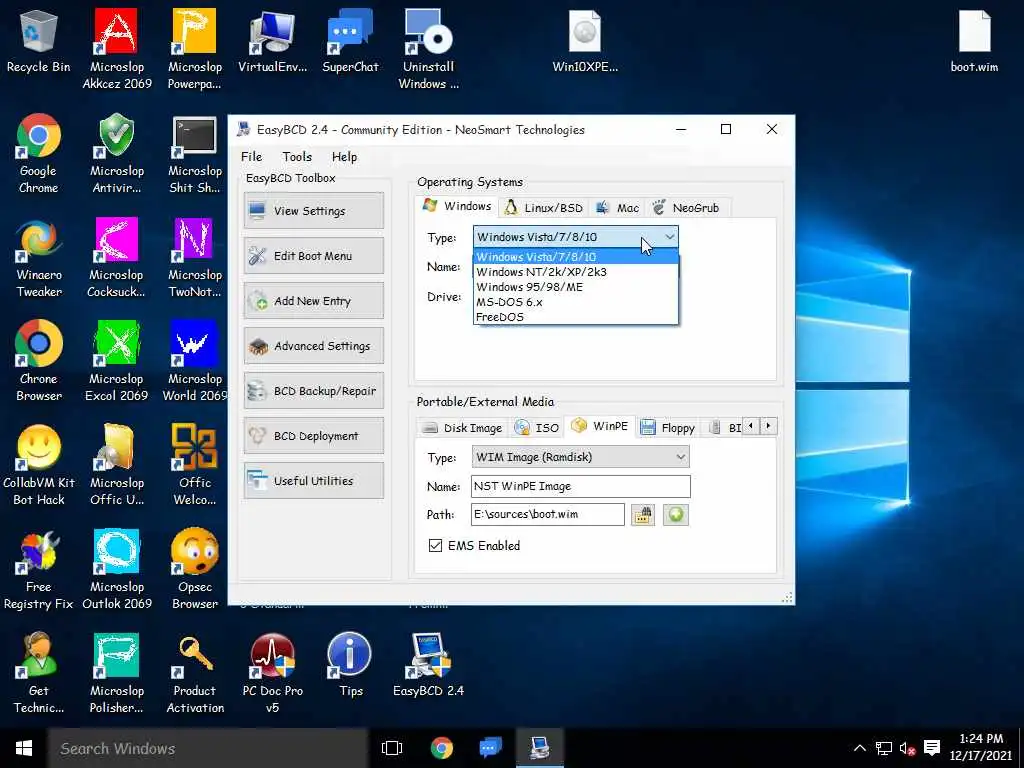Screen dimensions: 1024x768
Task: Select the boot.wim file icon
Action: click(974, 40)
